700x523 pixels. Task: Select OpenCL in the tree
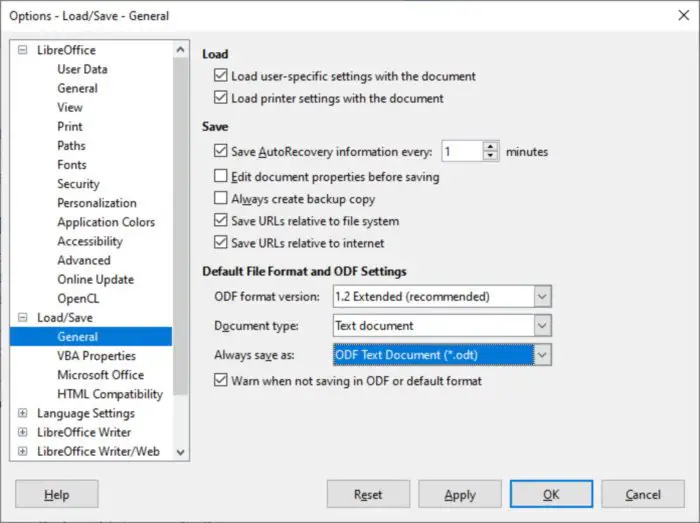78,299
